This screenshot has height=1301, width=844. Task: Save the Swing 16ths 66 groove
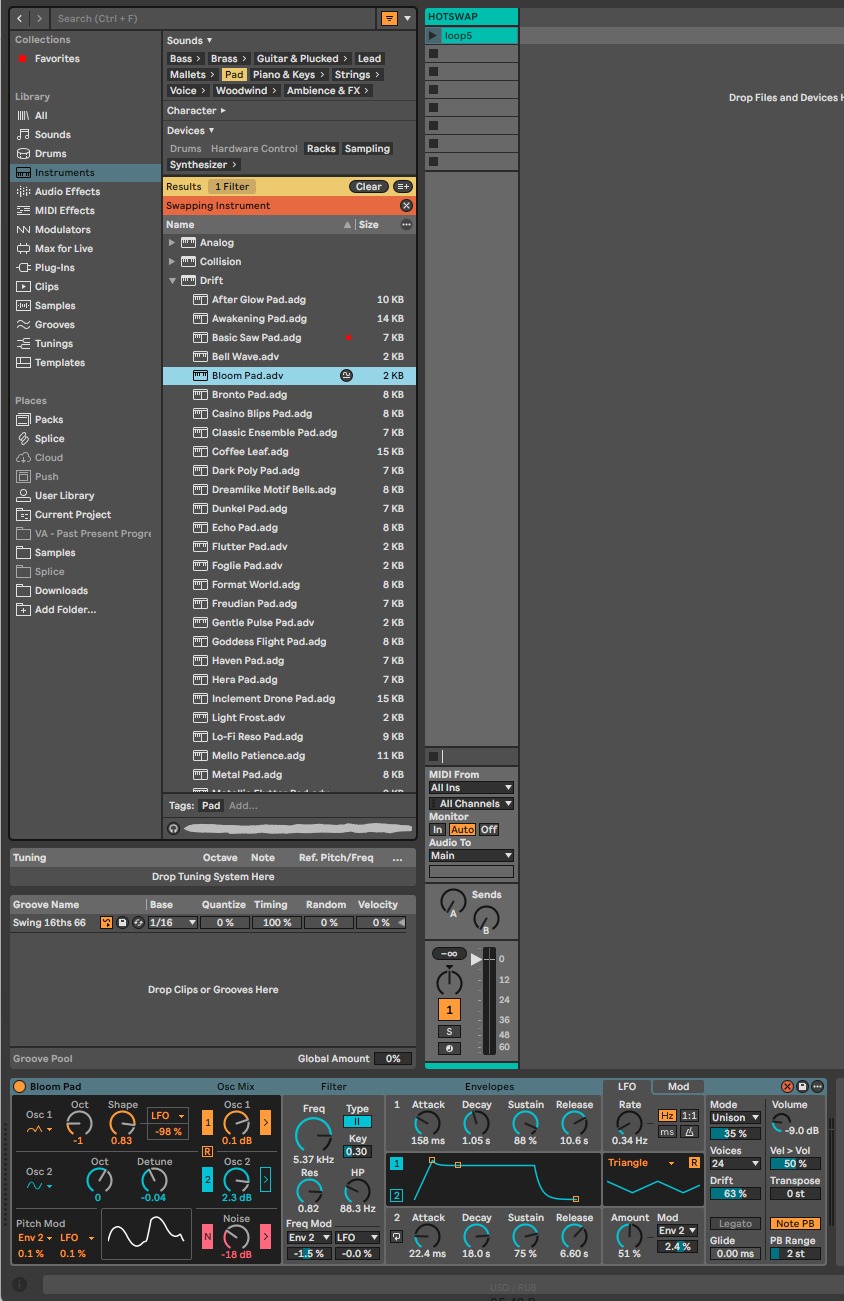point(122,923)
